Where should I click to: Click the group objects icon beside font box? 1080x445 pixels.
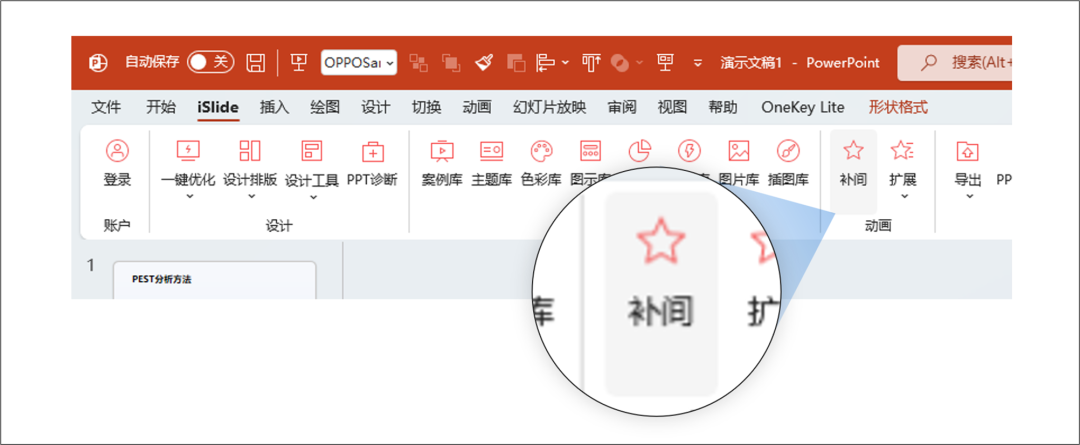[418, 63]
